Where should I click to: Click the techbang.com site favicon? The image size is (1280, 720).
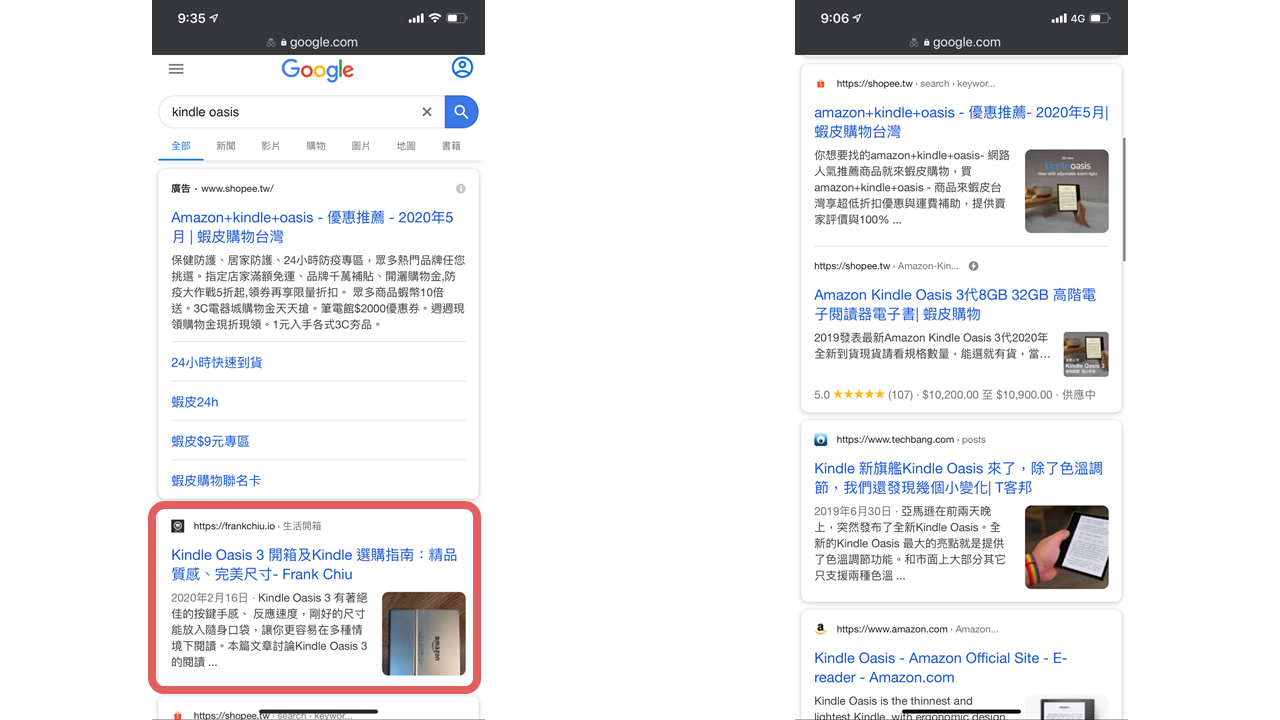tap(821, 439)
